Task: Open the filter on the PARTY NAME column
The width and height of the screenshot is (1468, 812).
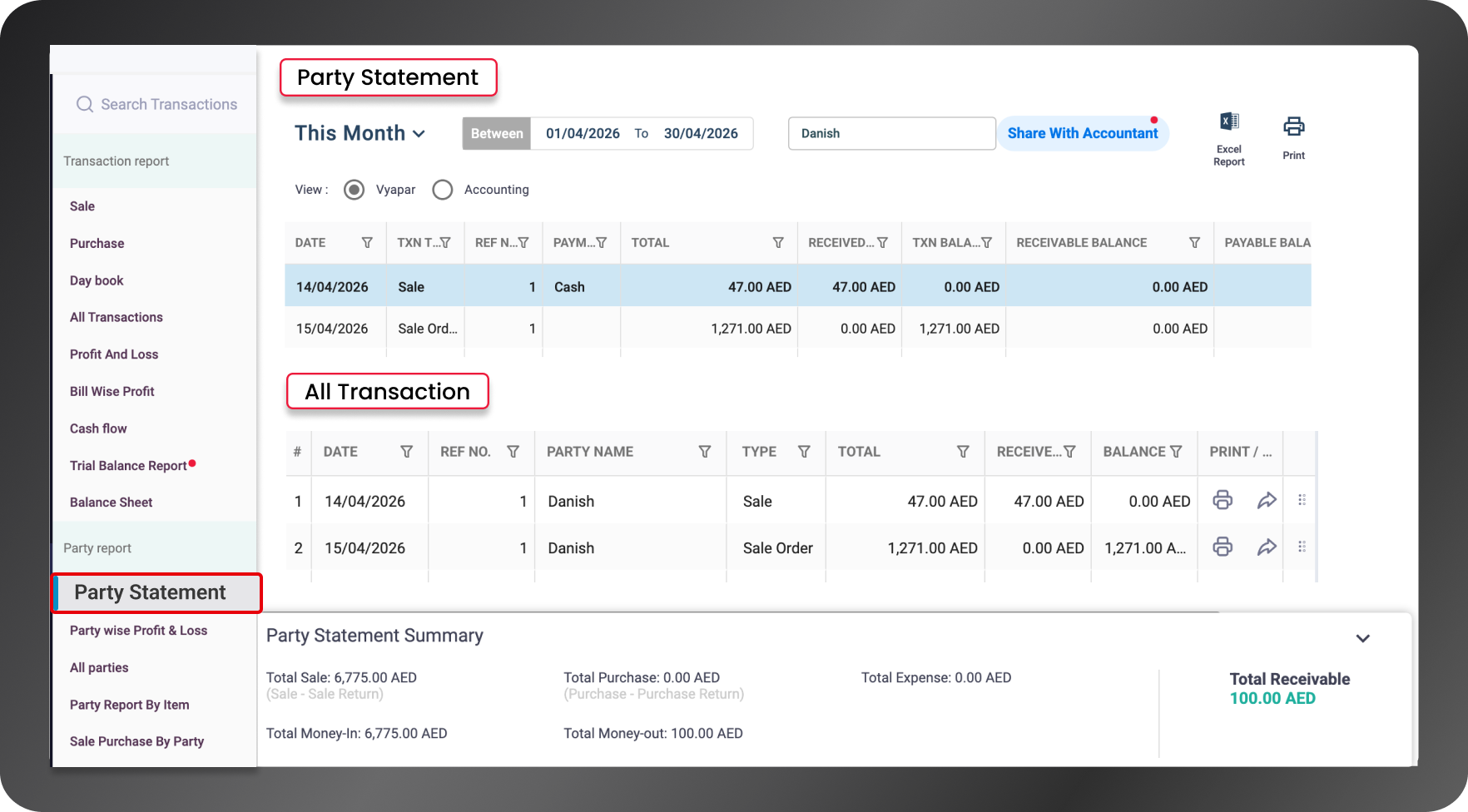Action: point(705,452)
